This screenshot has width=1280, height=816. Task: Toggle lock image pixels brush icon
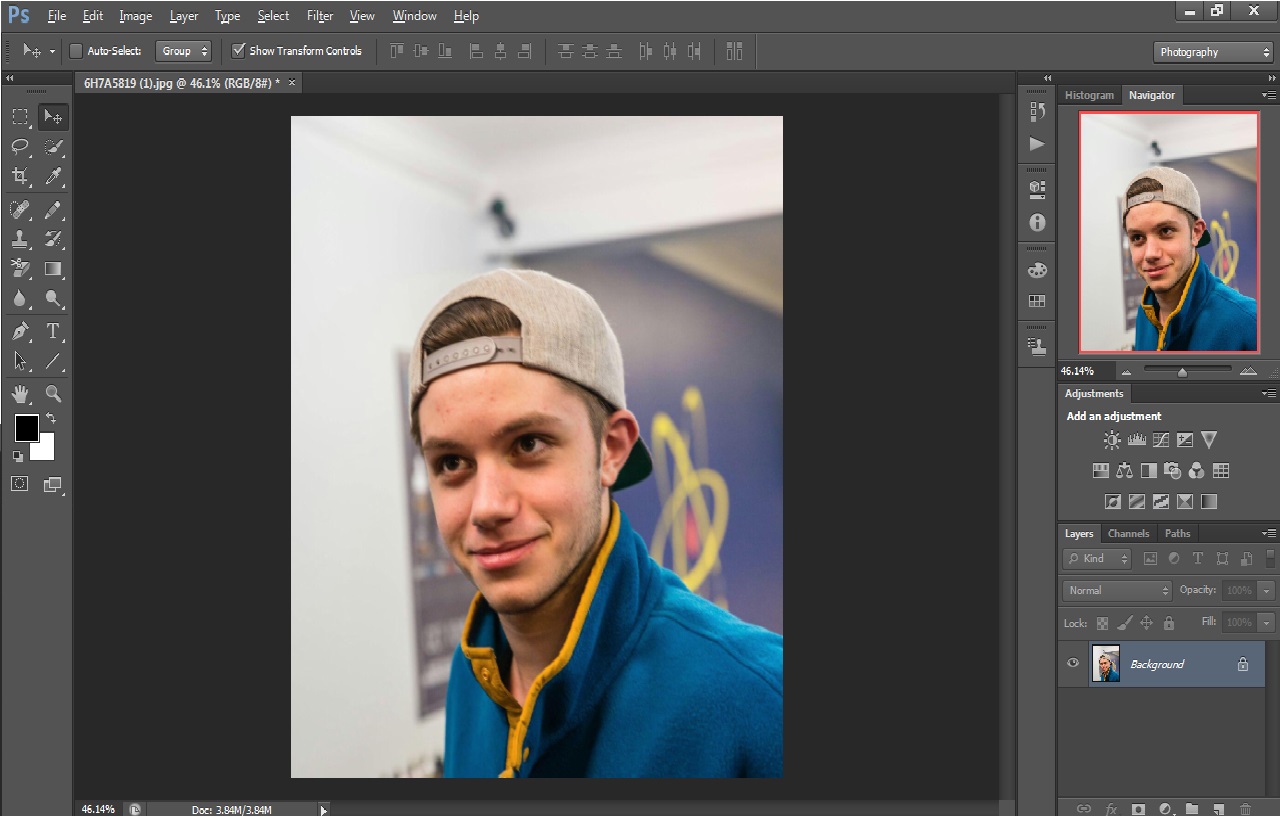pos(1124,623)
